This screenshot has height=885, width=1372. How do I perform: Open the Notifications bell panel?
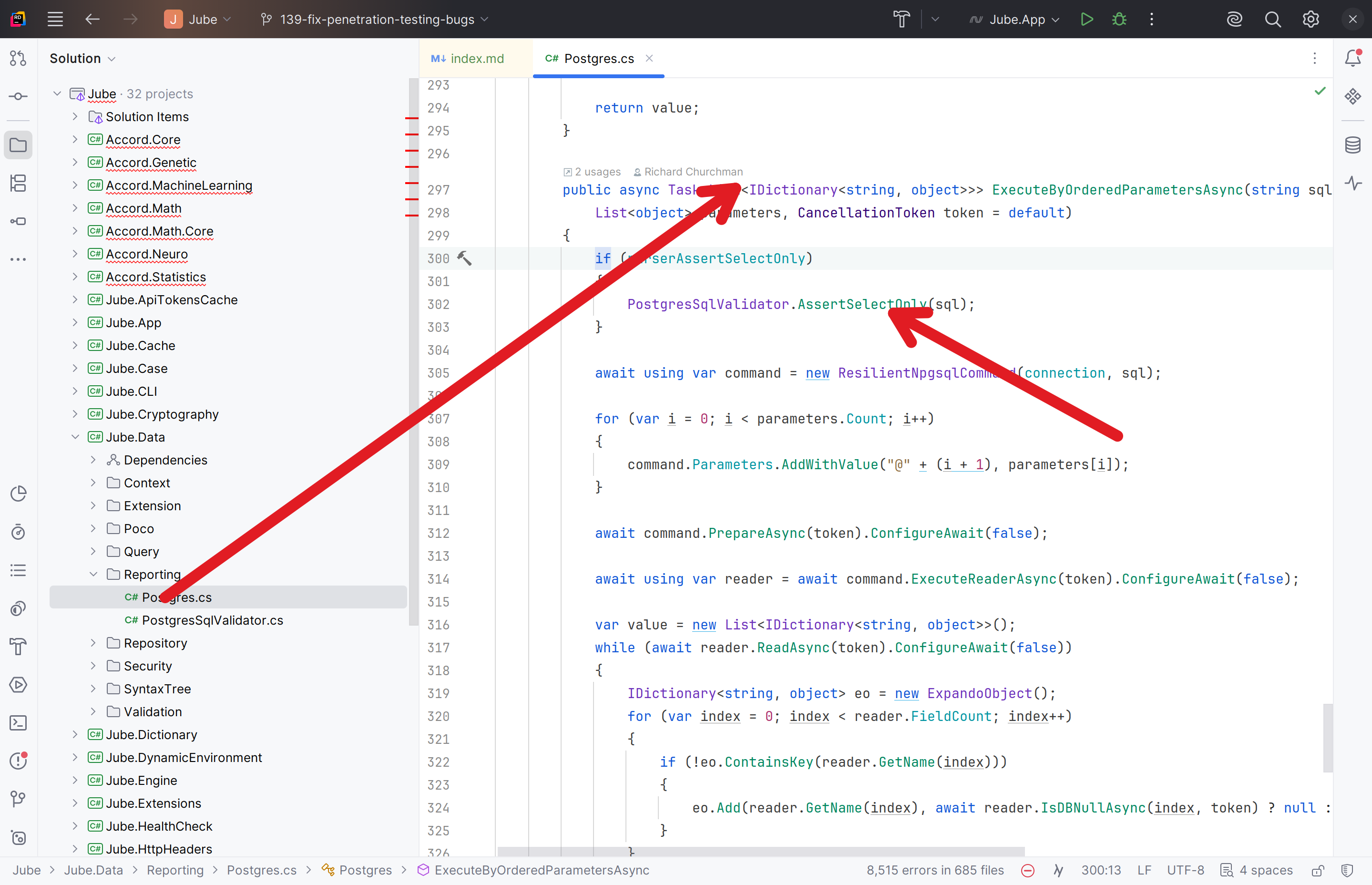click(1353, 58)
